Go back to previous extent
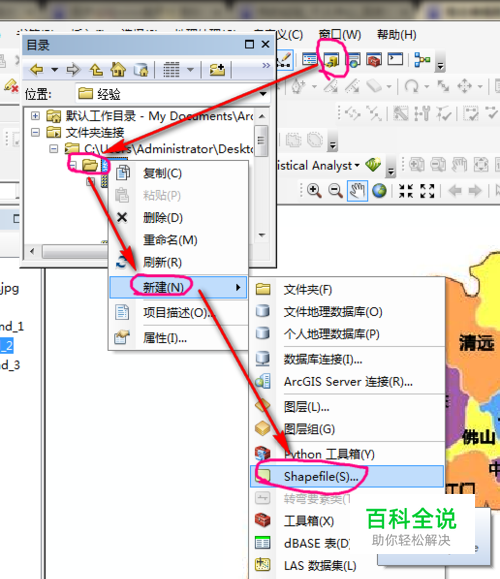Screen dimensions: 500x579 pos(455,191)
